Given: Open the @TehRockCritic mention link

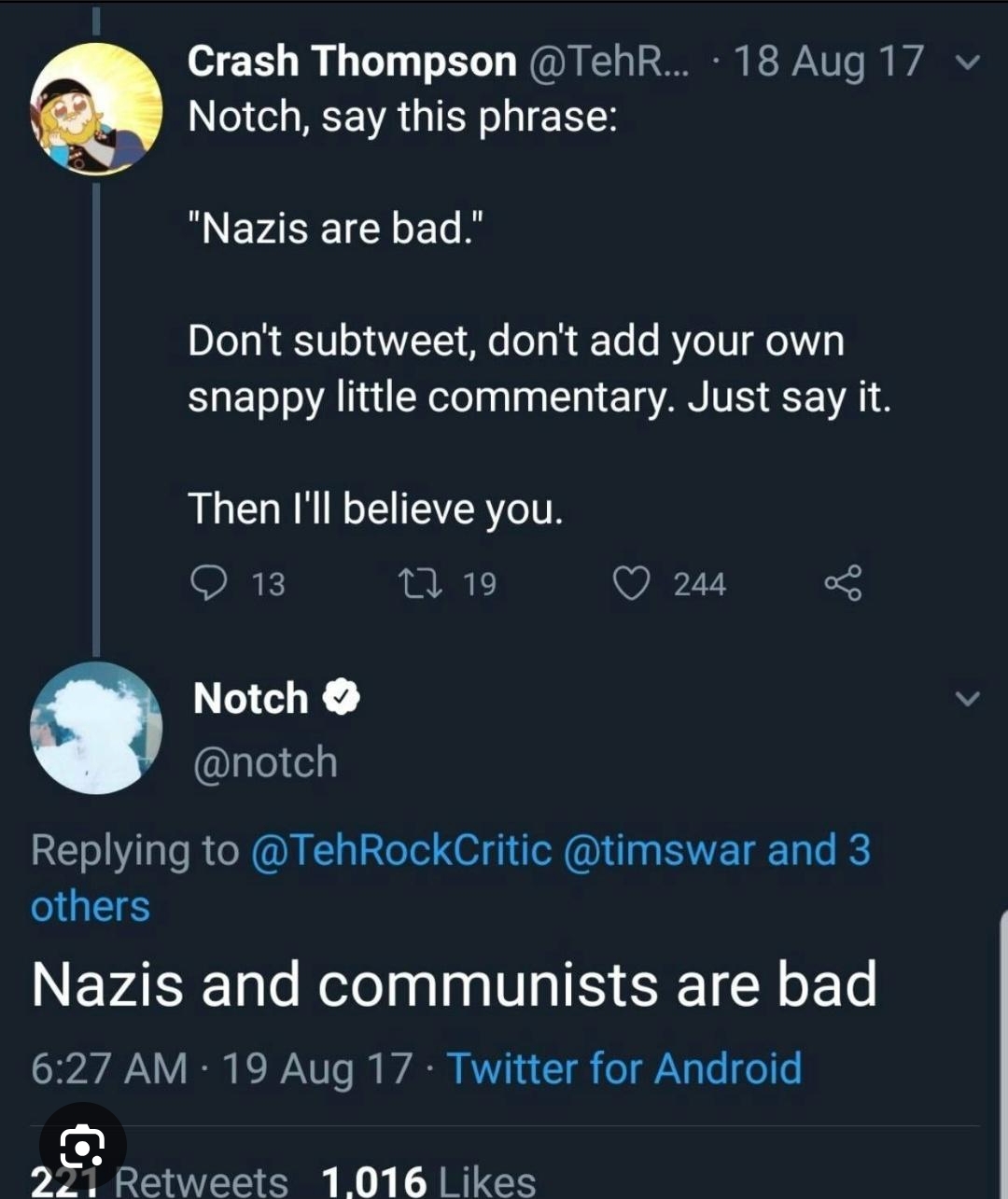Looking at the screenshot, I should [x=401, y=850].
